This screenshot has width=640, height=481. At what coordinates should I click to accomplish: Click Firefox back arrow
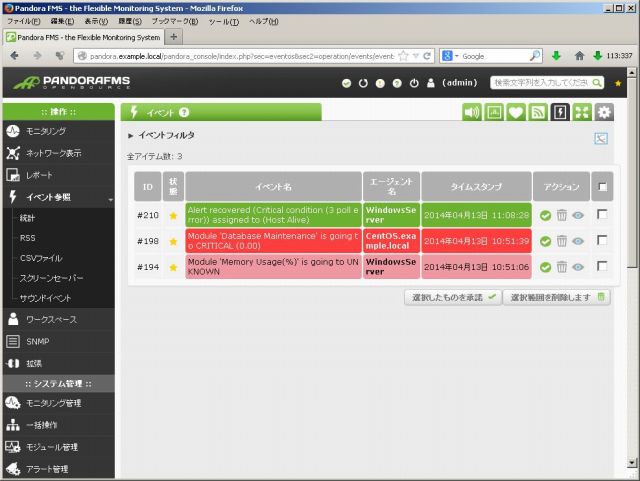pos(14,56)
